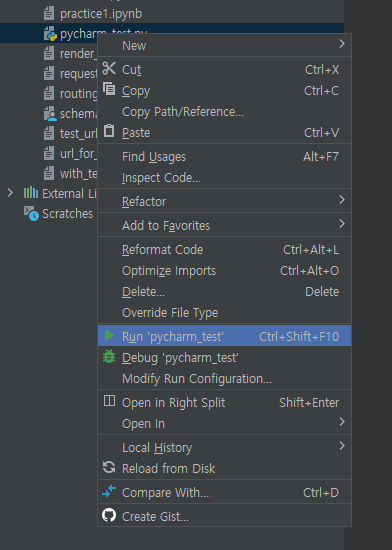
Task: Choose Create Gist...
Action: (224, 516)
